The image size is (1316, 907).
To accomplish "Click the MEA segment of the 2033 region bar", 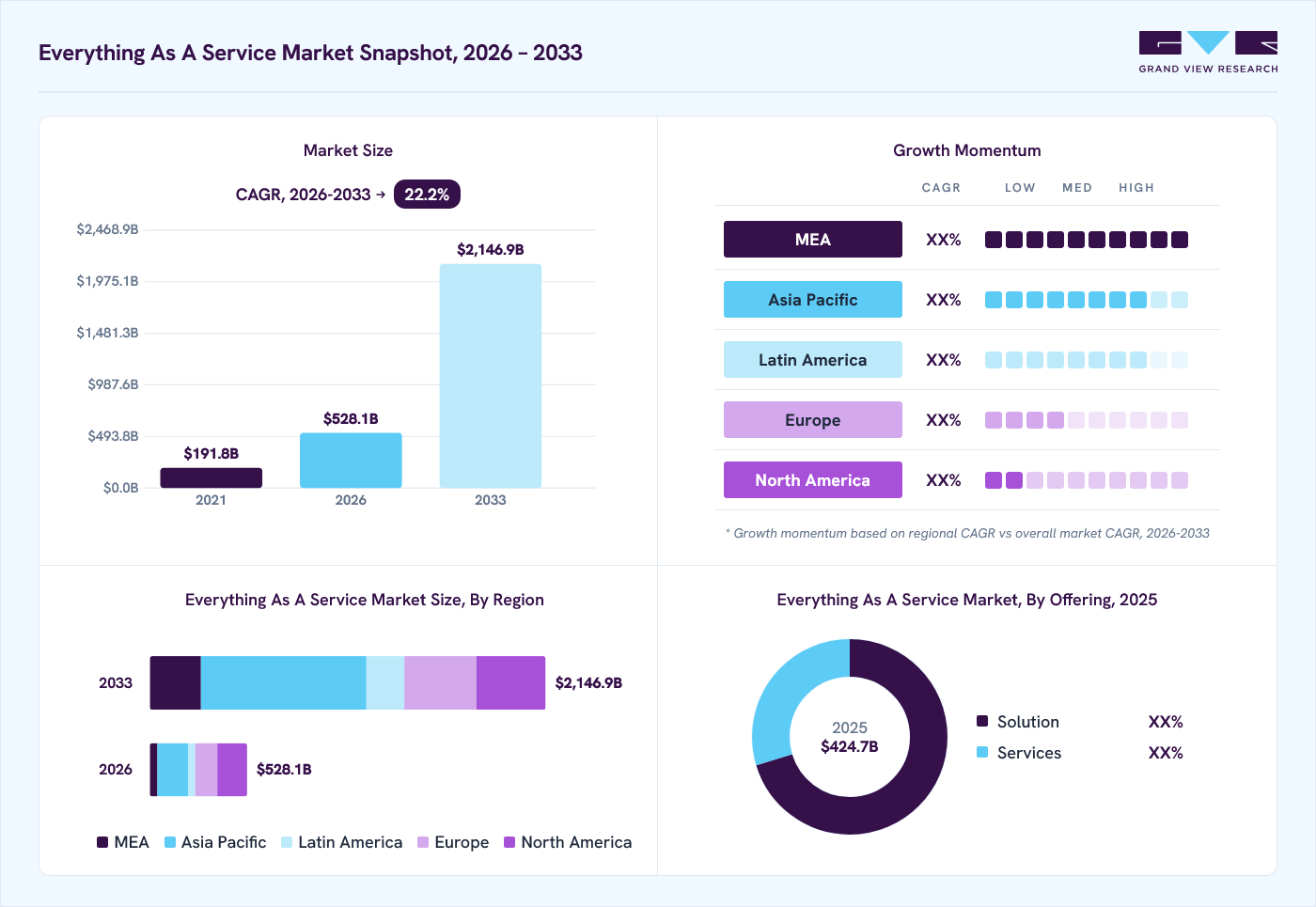I will [x=176, y=683].
